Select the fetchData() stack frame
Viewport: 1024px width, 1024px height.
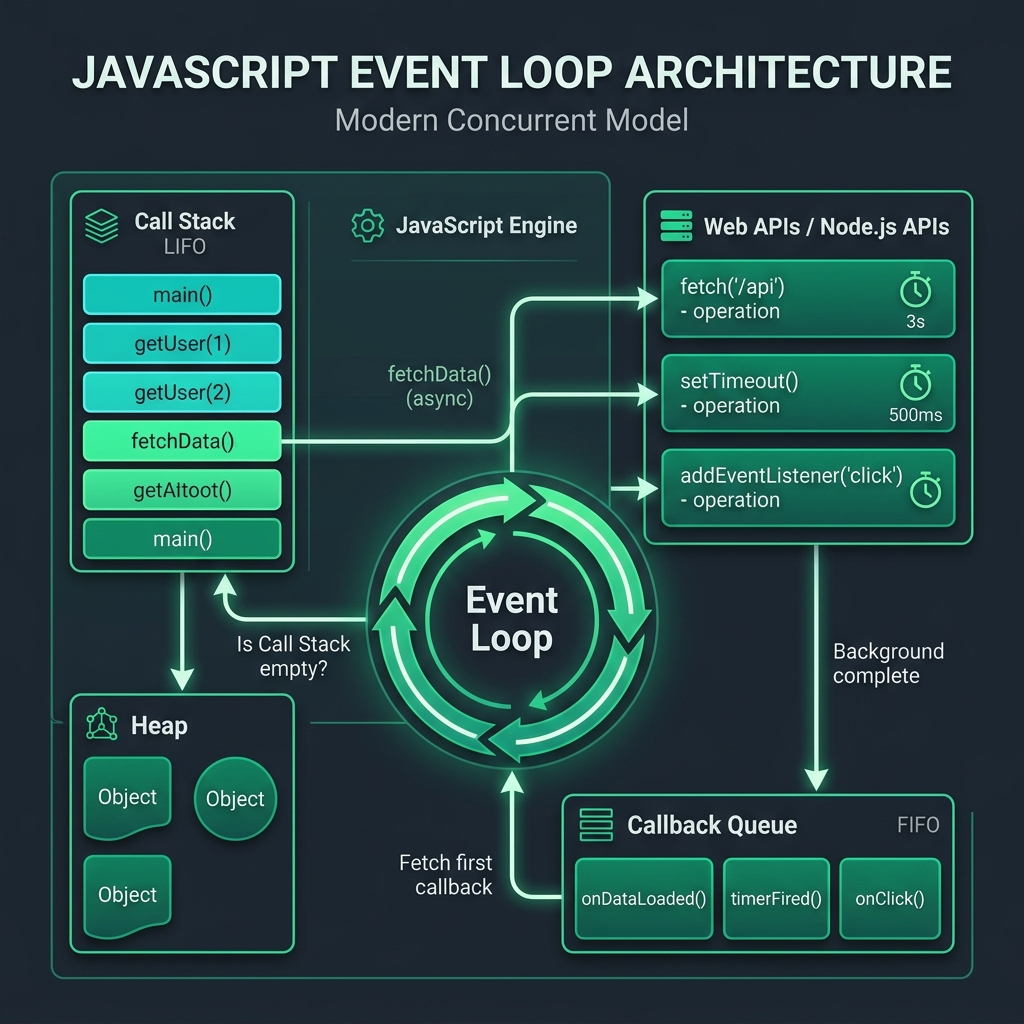(182, 441)
